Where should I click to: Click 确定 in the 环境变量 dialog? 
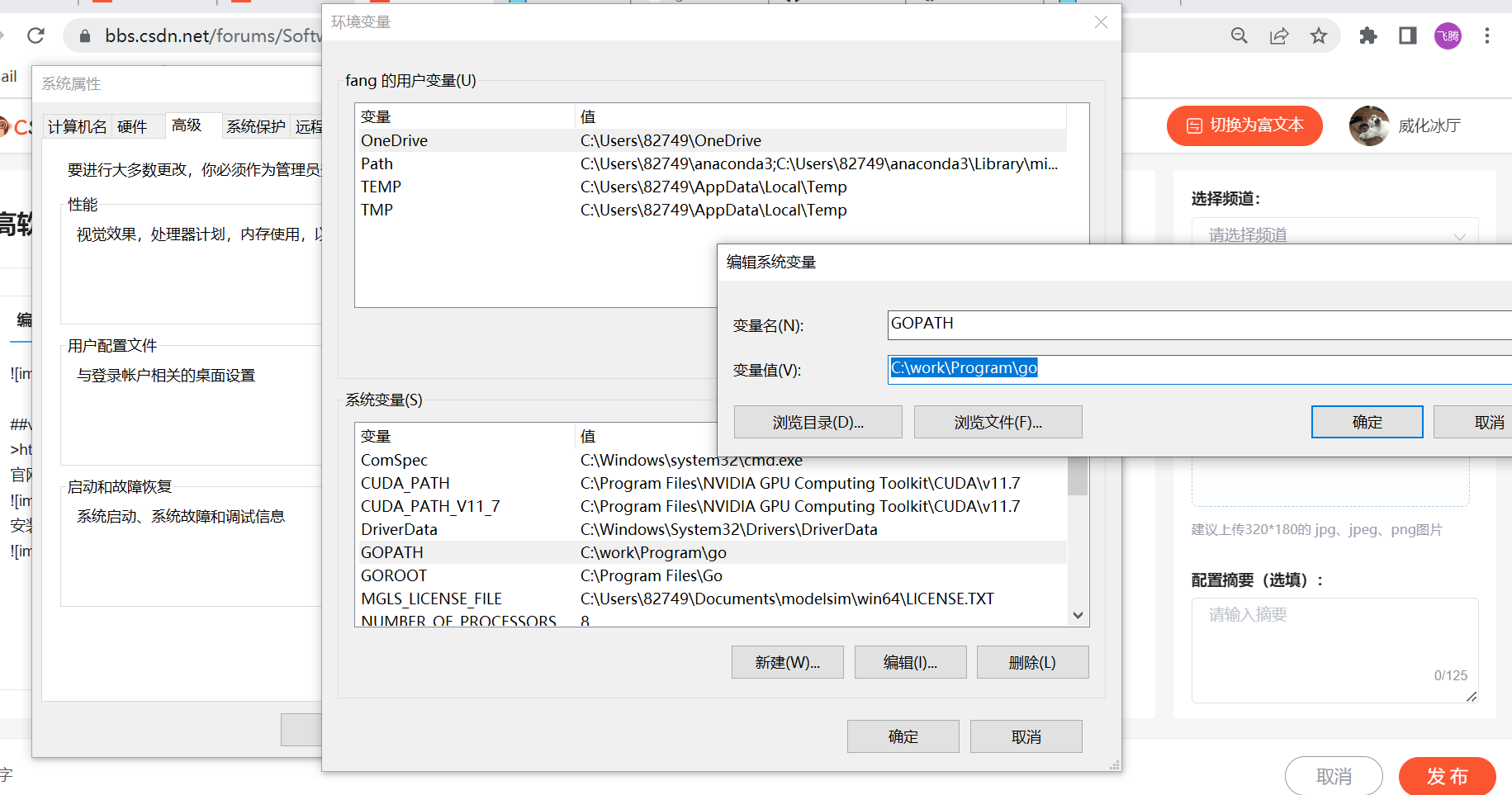903,736
